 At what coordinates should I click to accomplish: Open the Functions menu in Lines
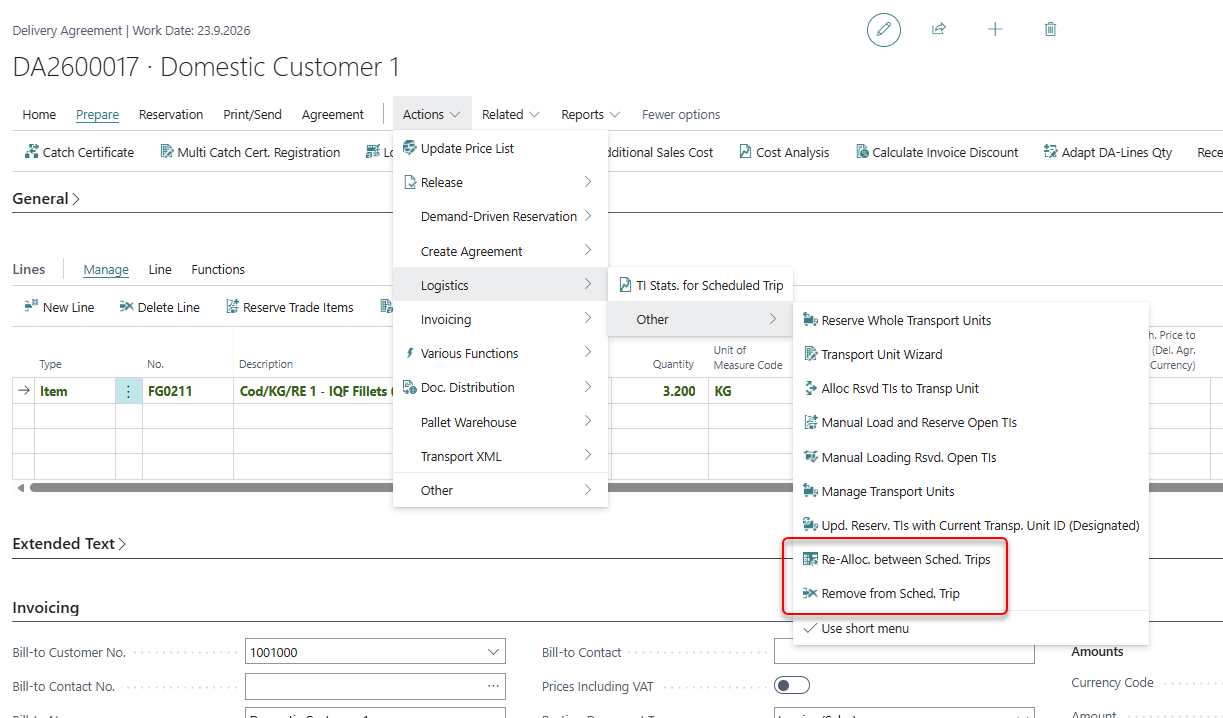[218, 269]
